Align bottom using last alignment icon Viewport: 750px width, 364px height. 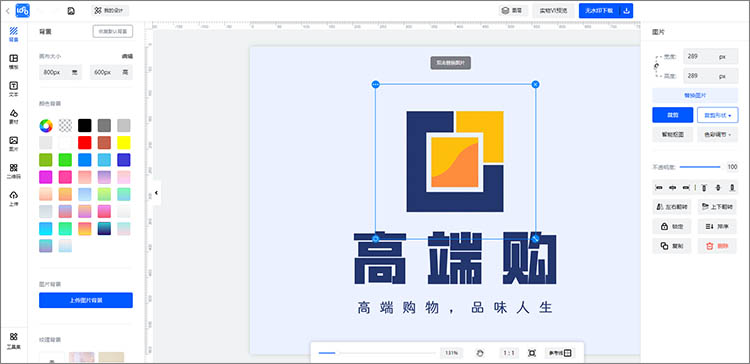click(732, 188)
